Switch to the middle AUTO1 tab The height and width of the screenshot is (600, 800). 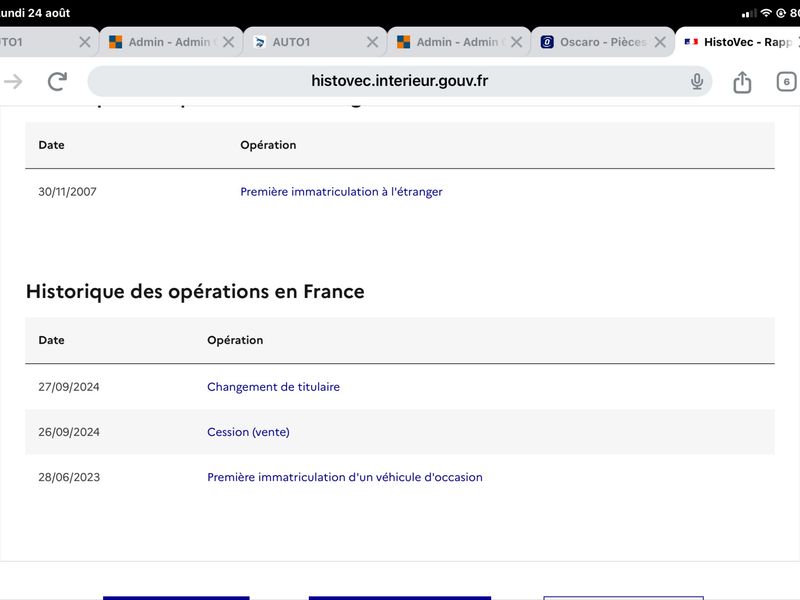[x=315, y=42]
